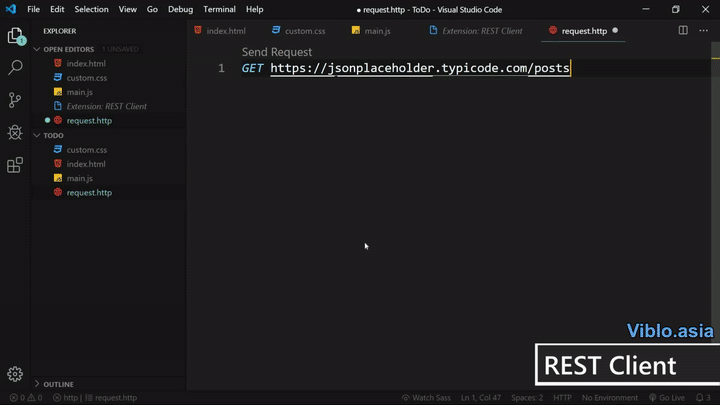Open index.html in TODO folder
The width and height of the screenshot is (720, 405).
[86, 164]
